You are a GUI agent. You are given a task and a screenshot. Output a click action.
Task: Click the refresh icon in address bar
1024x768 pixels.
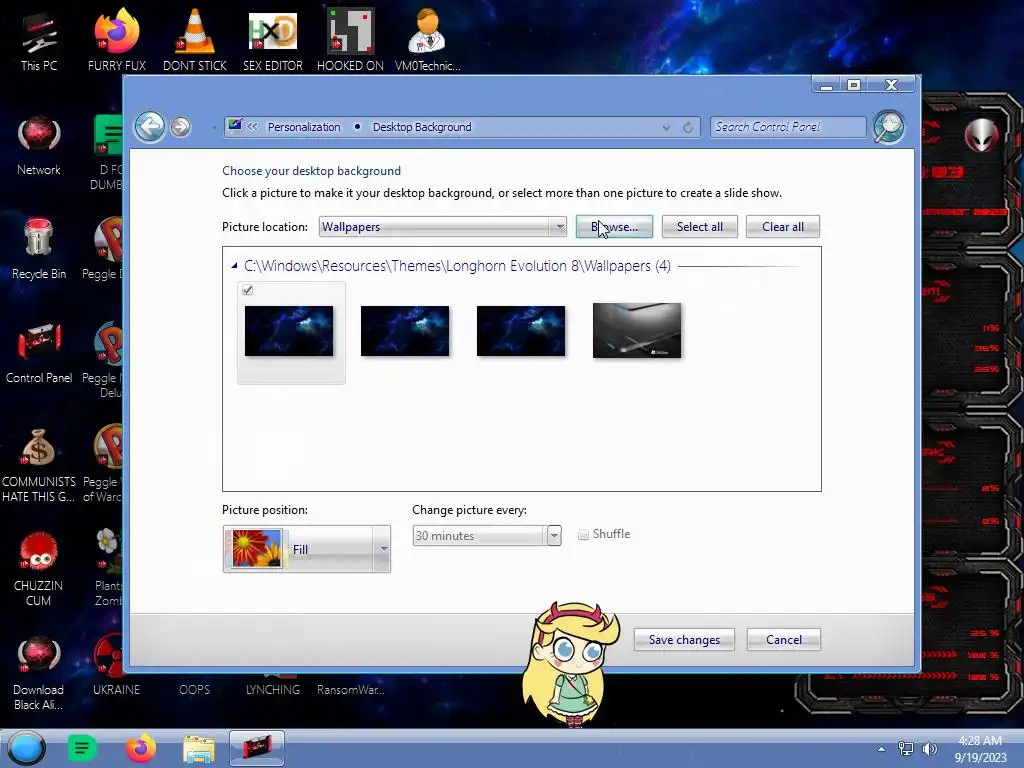coord(688,127)
